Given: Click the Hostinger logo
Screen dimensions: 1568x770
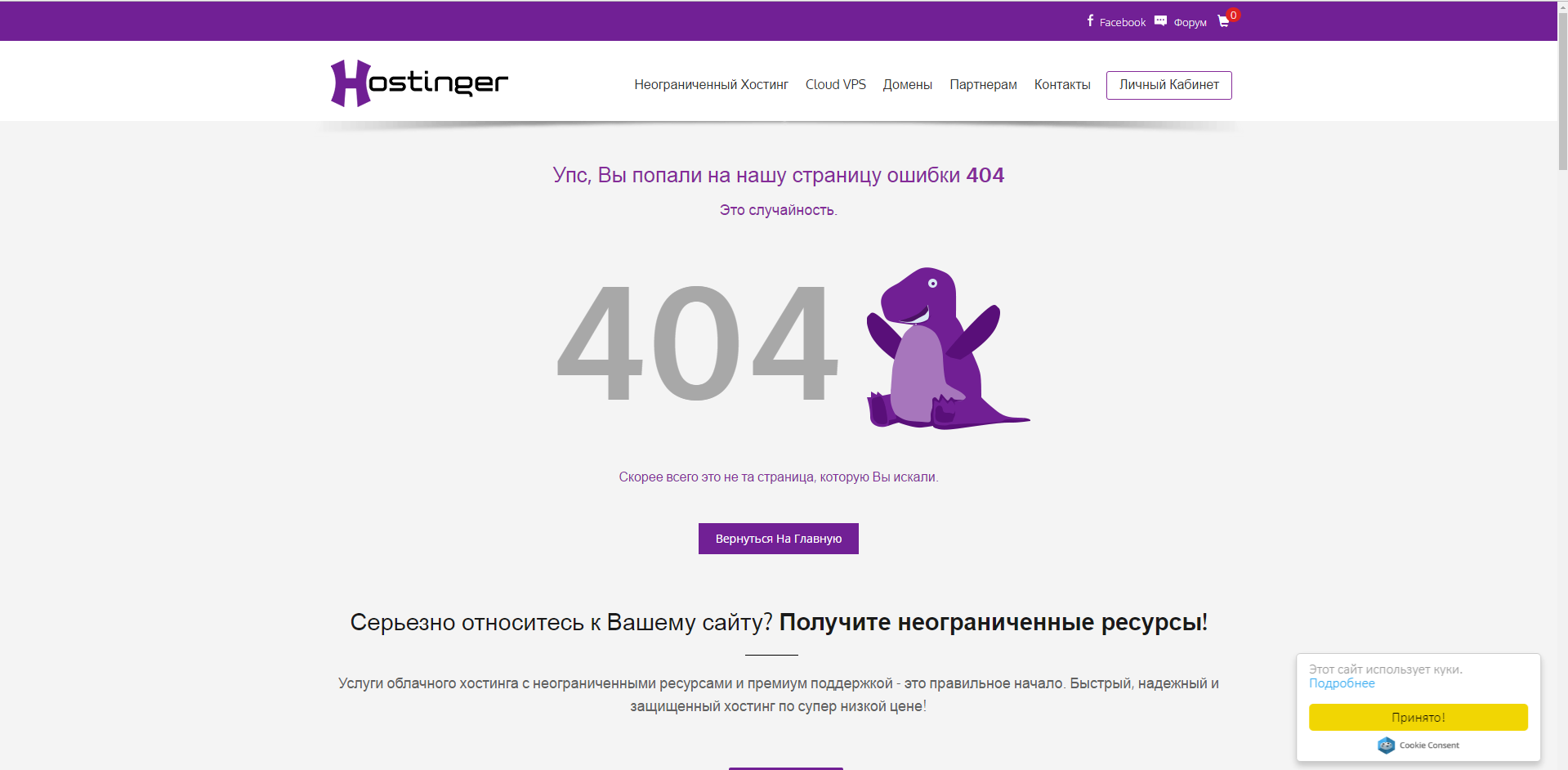Looking at the screenshot, I should tap(418, 82).
